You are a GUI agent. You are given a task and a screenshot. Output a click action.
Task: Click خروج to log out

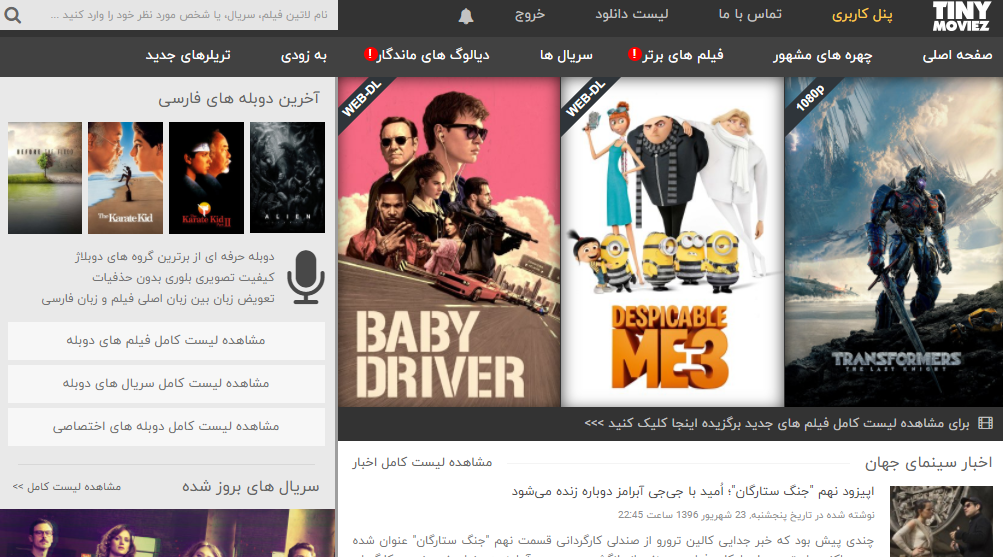click(530, 15)
